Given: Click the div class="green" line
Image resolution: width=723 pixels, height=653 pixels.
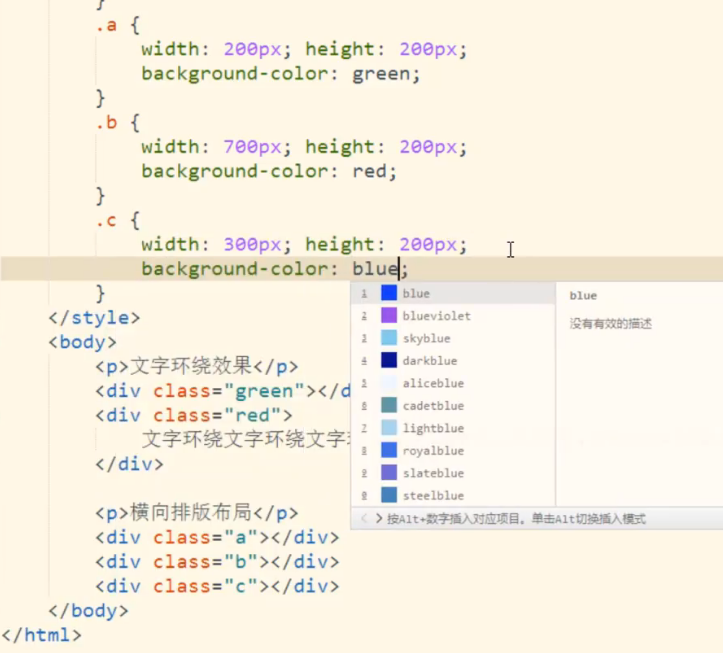Looking at the screenshot, I should pyautogui.click(x=223, y=391).
